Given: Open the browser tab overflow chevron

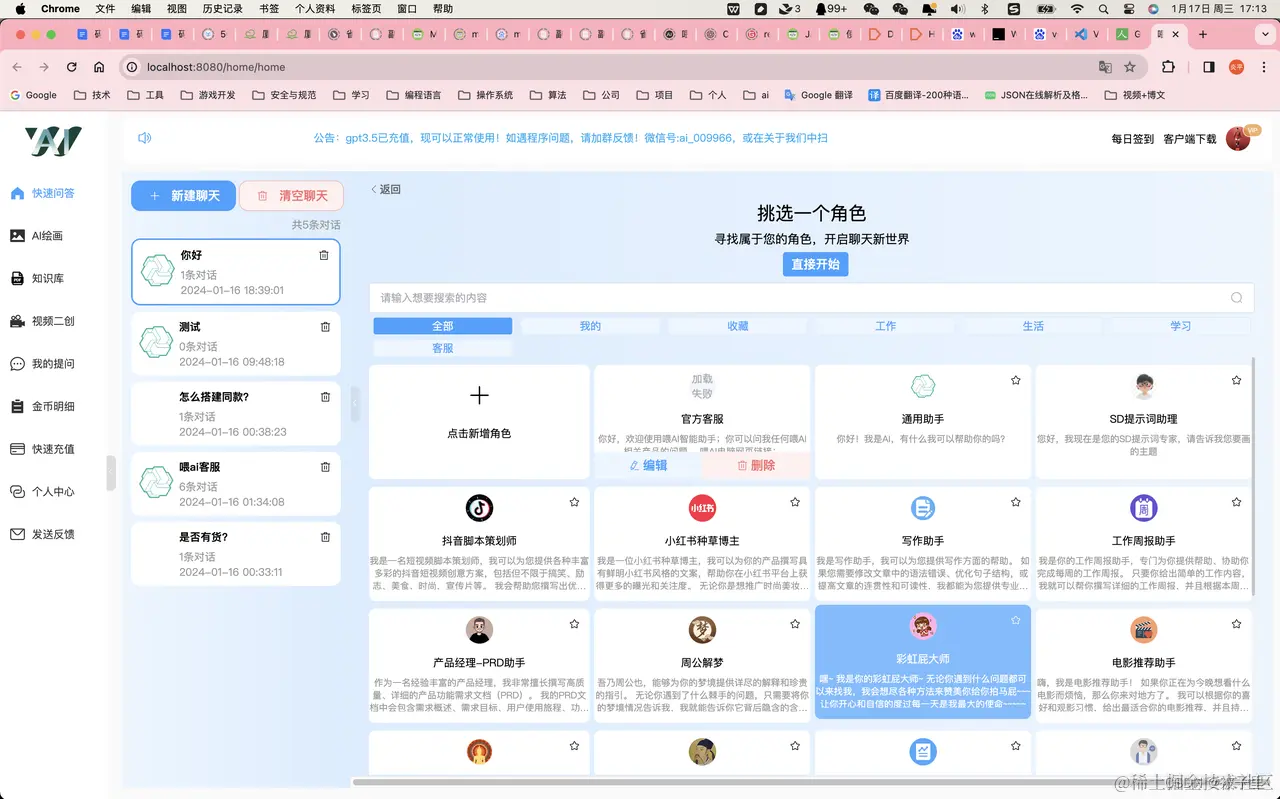Looking at the screenshot, I should [1267, 33].
